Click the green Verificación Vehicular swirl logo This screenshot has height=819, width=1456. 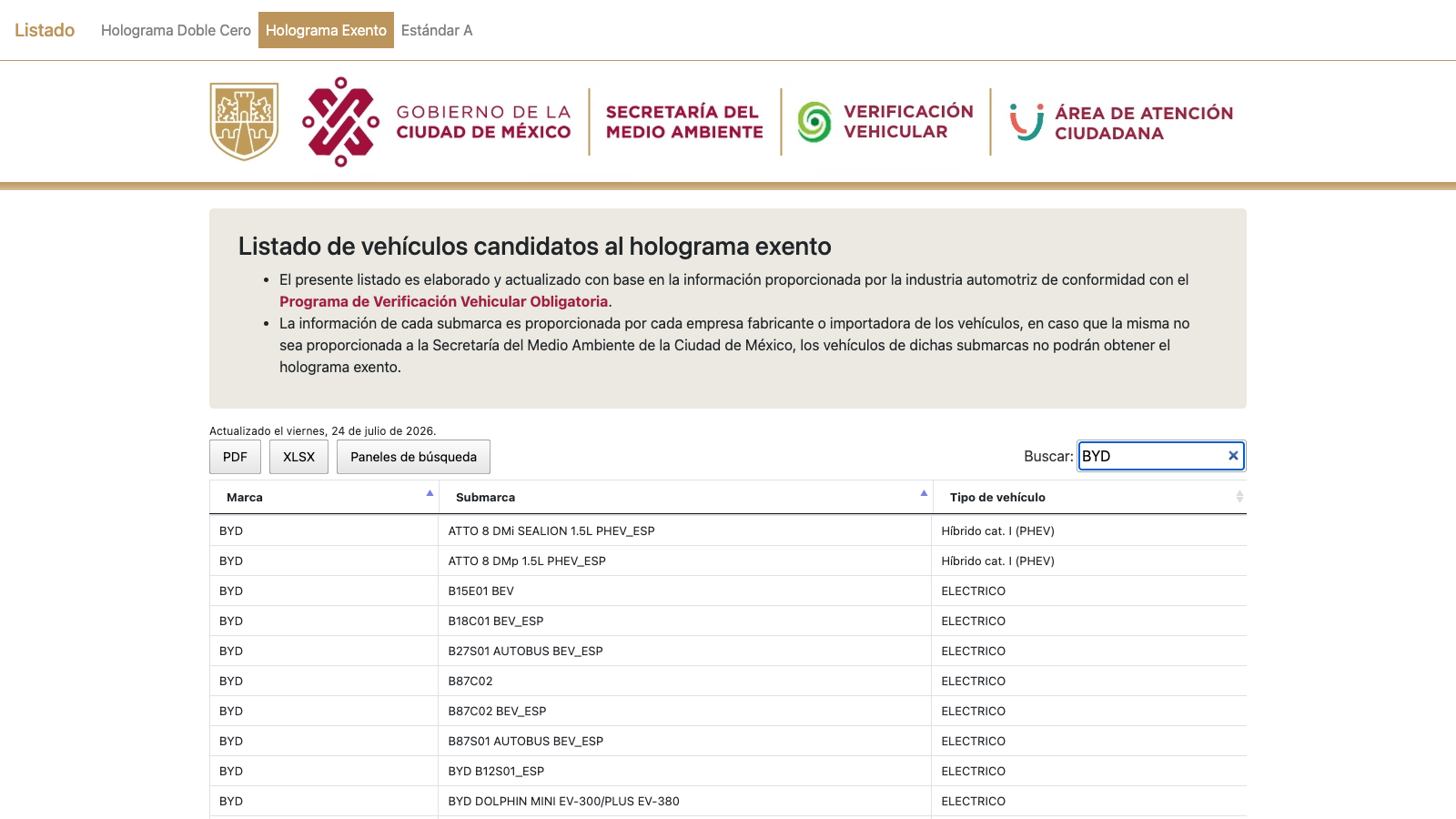click(x=814, y=122)
